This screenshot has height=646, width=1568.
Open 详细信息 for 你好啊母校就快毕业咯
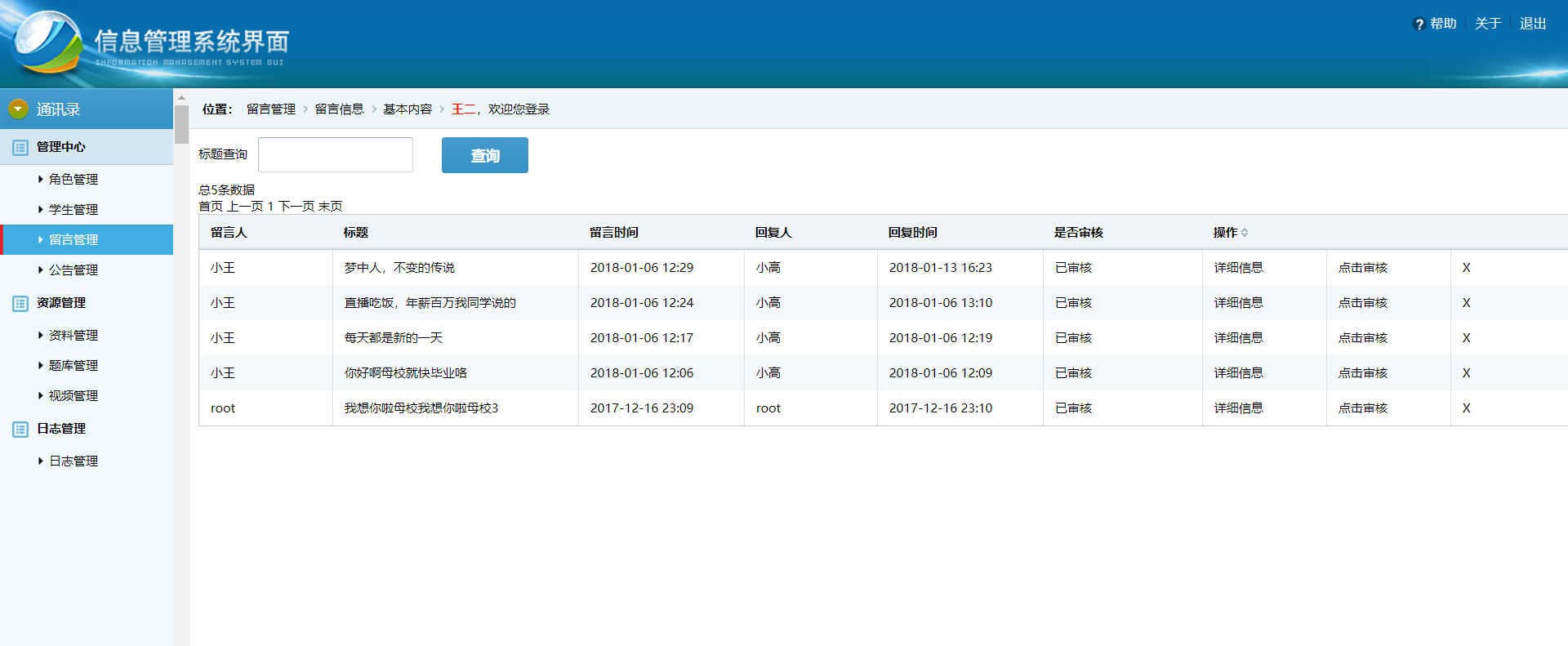point(1238,373)
